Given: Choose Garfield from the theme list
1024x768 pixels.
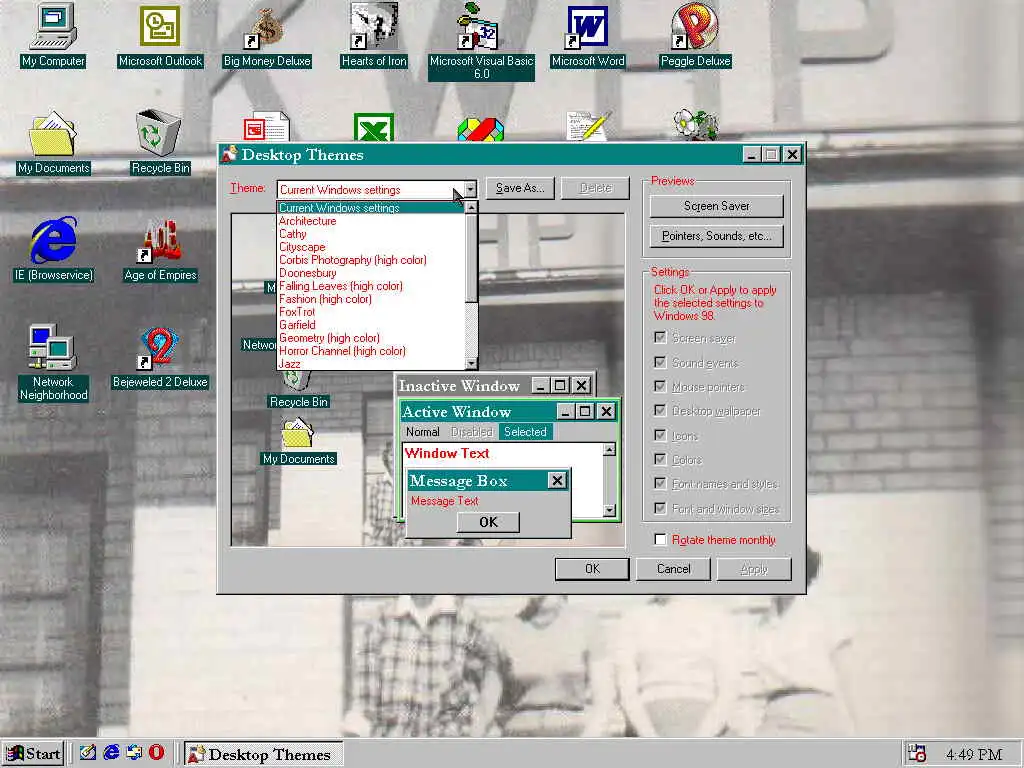Looking at the screenshot, I should 371,325.
